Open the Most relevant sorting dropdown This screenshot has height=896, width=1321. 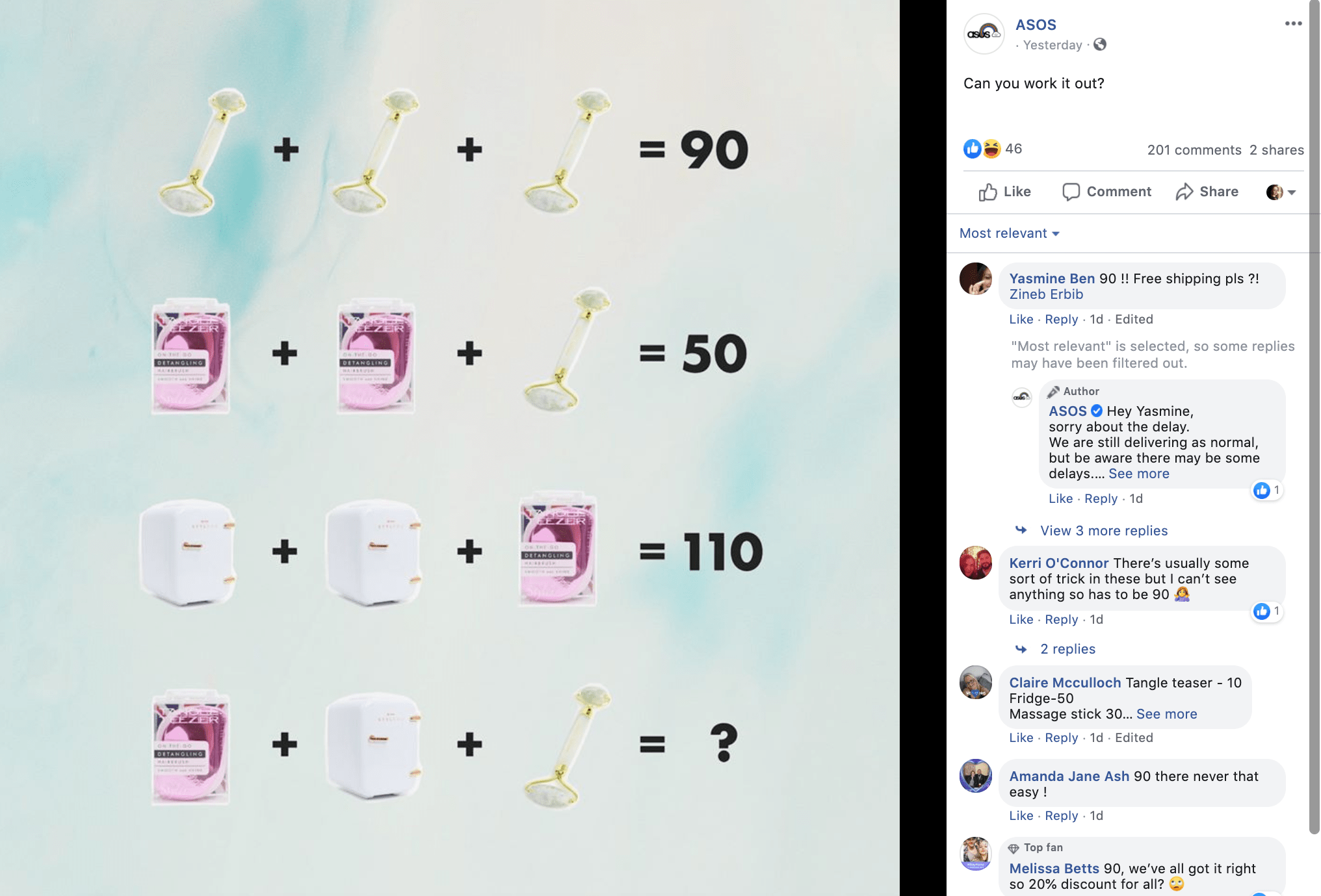tap(1010, 233)
